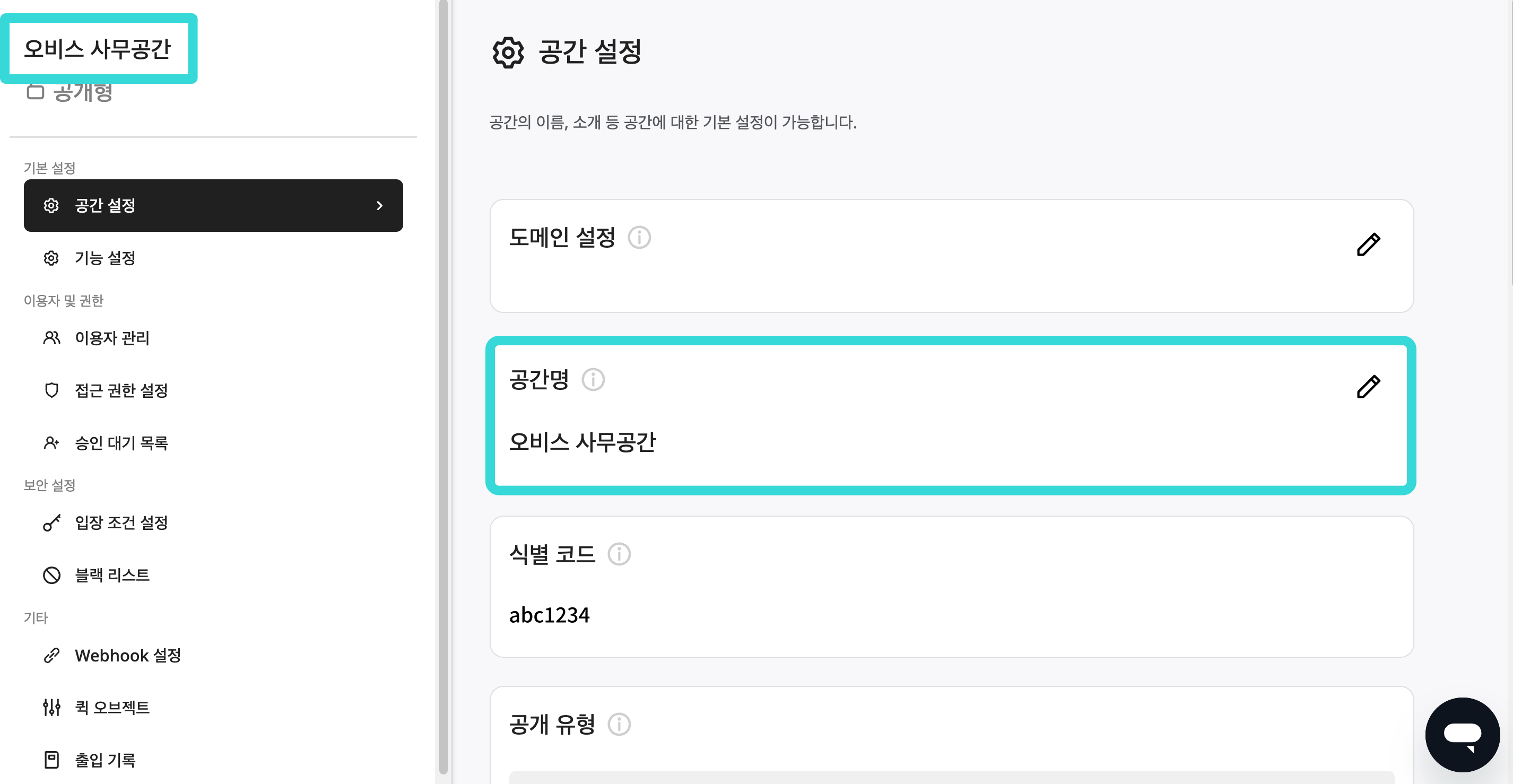This screenshot has width=1513, height=784.
Task: Open the info tooltip next to 도메인 설정
Action: pos(639,238)
